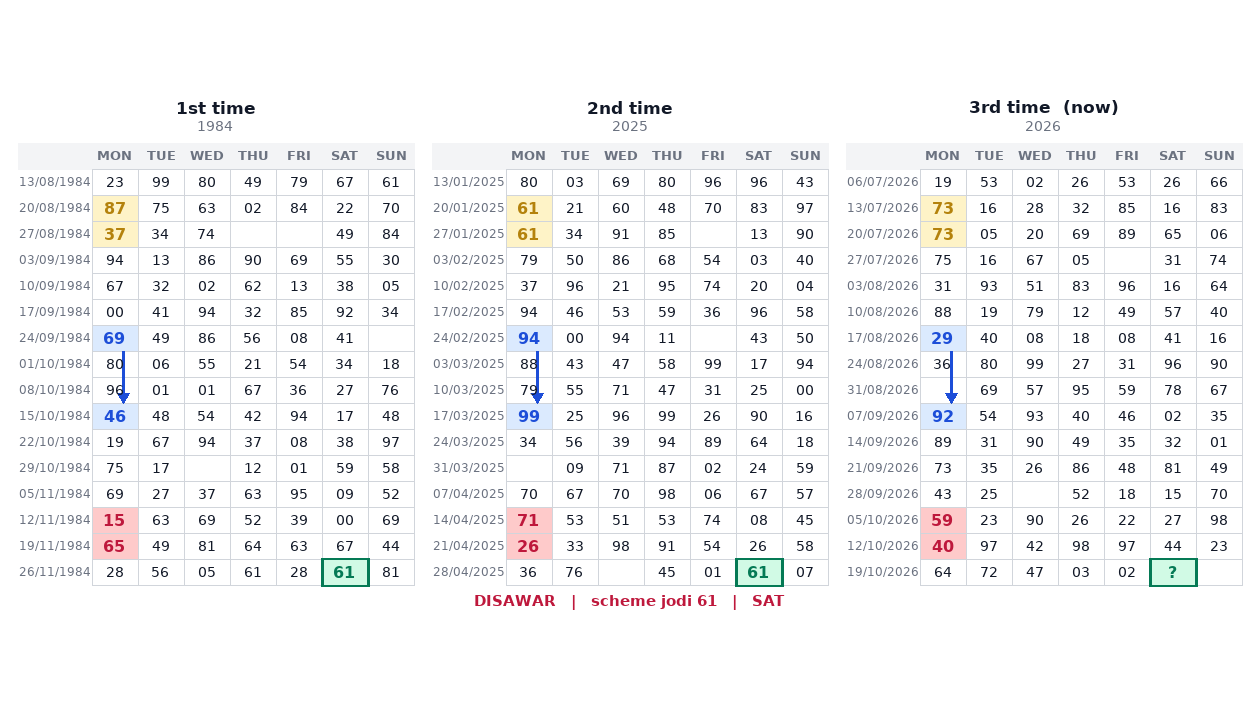Click red cell 15 on 12/11/1984
1260x709 pixels.
tap(115, 520)
